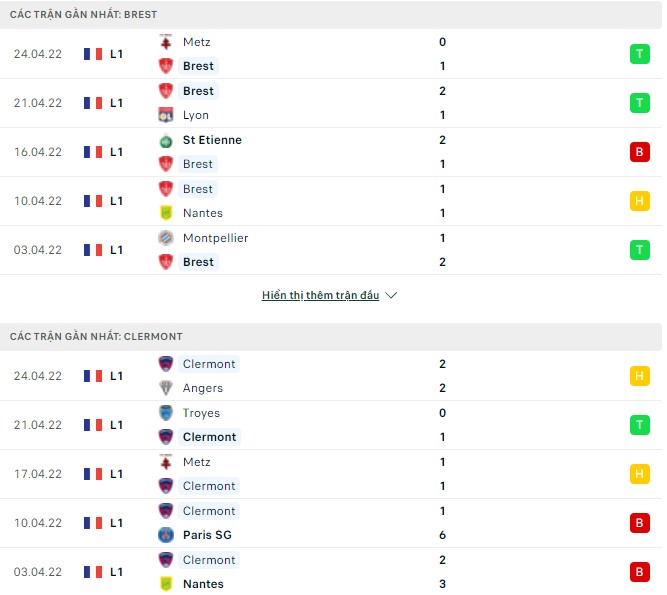Click the Montpellier team name
Image resolution: width=667 pixels, height=595 pixels.
click(x=215, y=238)
